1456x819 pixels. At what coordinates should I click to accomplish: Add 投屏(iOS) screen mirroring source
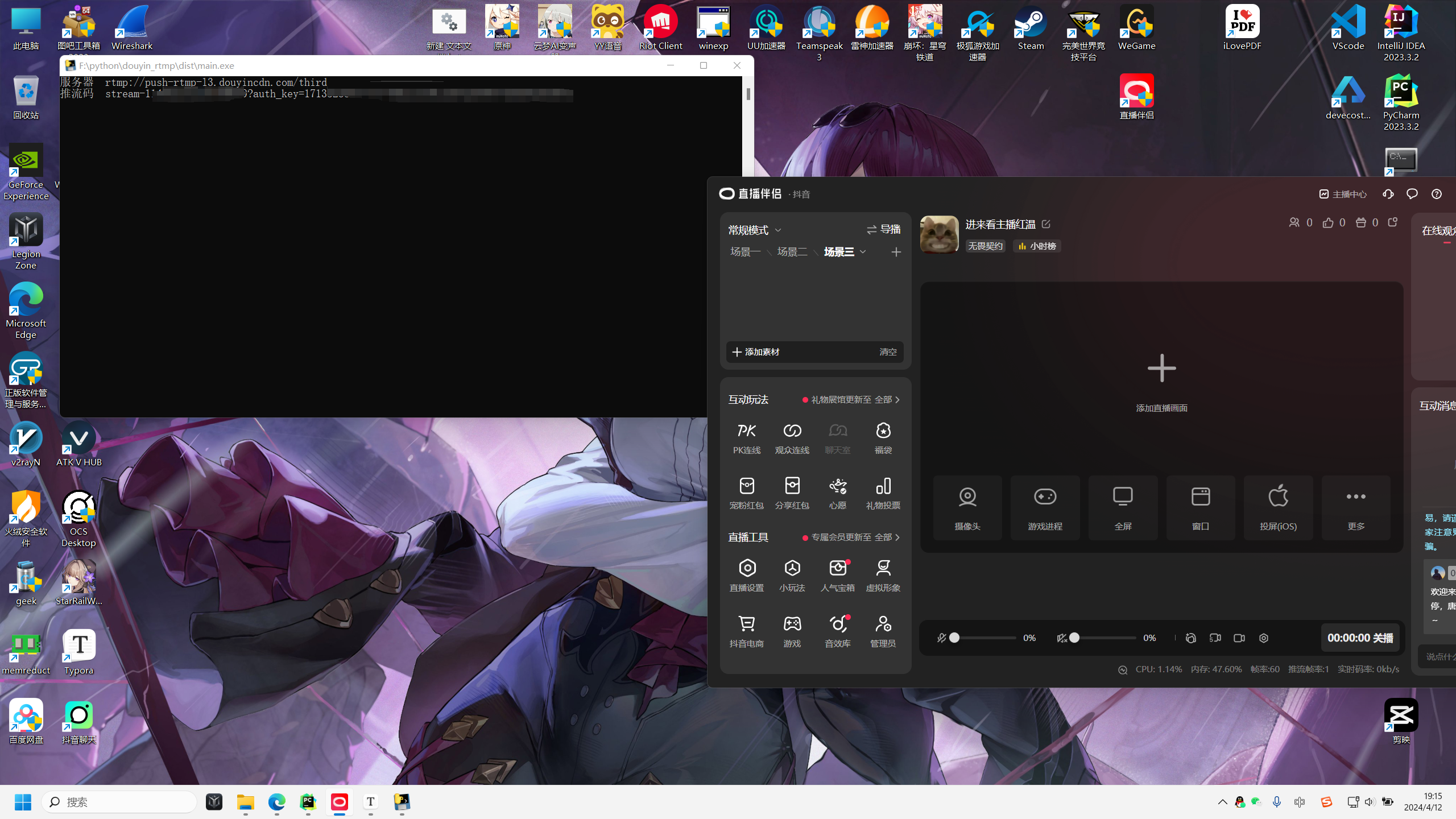click(x=1278, y=508)
